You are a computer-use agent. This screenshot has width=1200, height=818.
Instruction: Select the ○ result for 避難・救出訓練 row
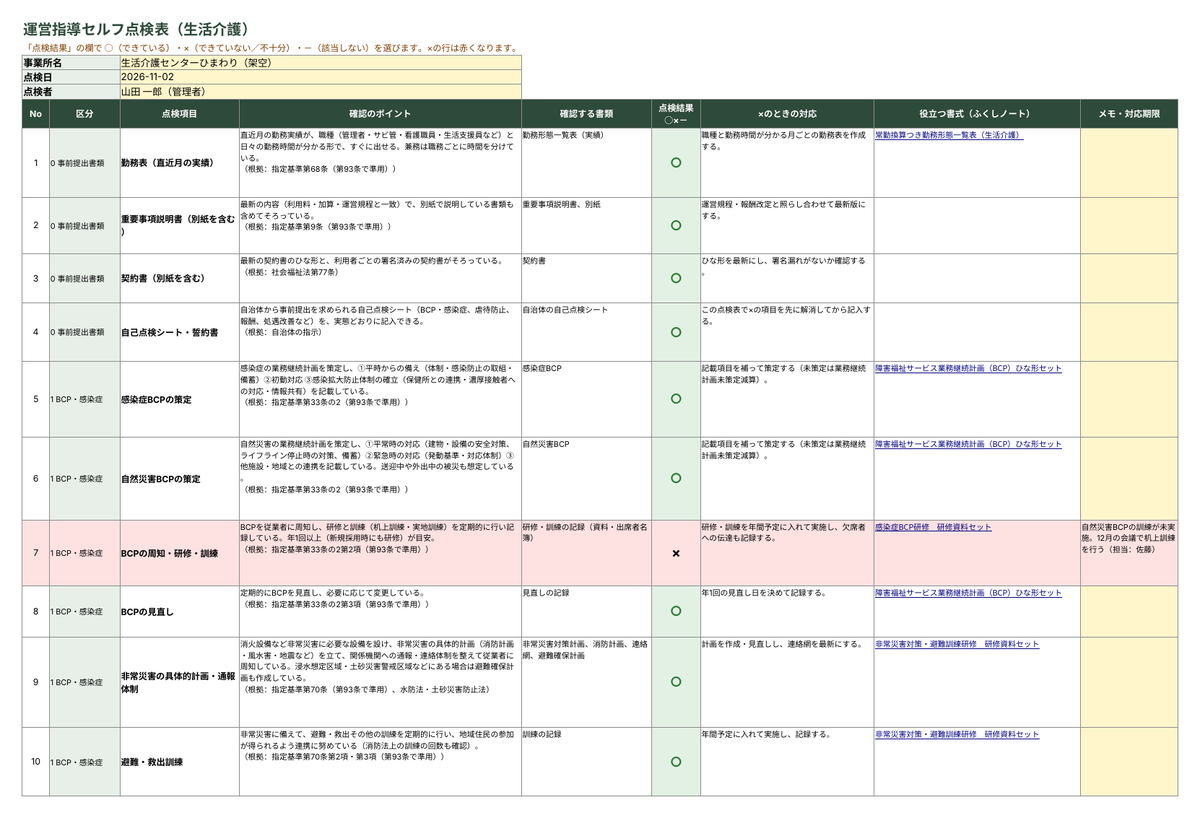(x=676, y=762)
